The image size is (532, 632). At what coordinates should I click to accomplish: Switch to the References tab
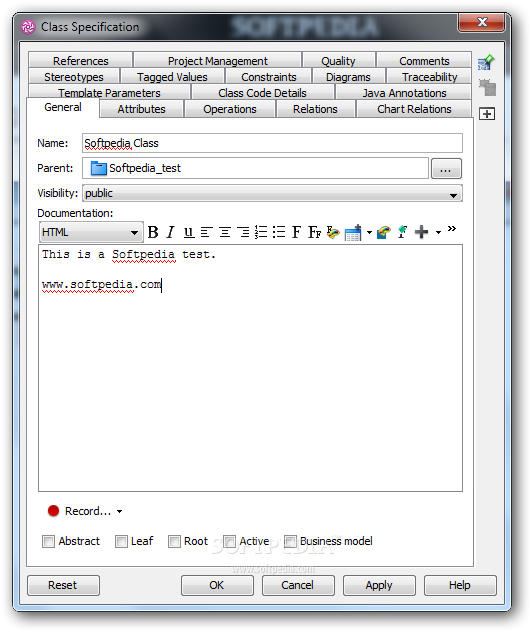pyautogui.click(x=81, y=60)
